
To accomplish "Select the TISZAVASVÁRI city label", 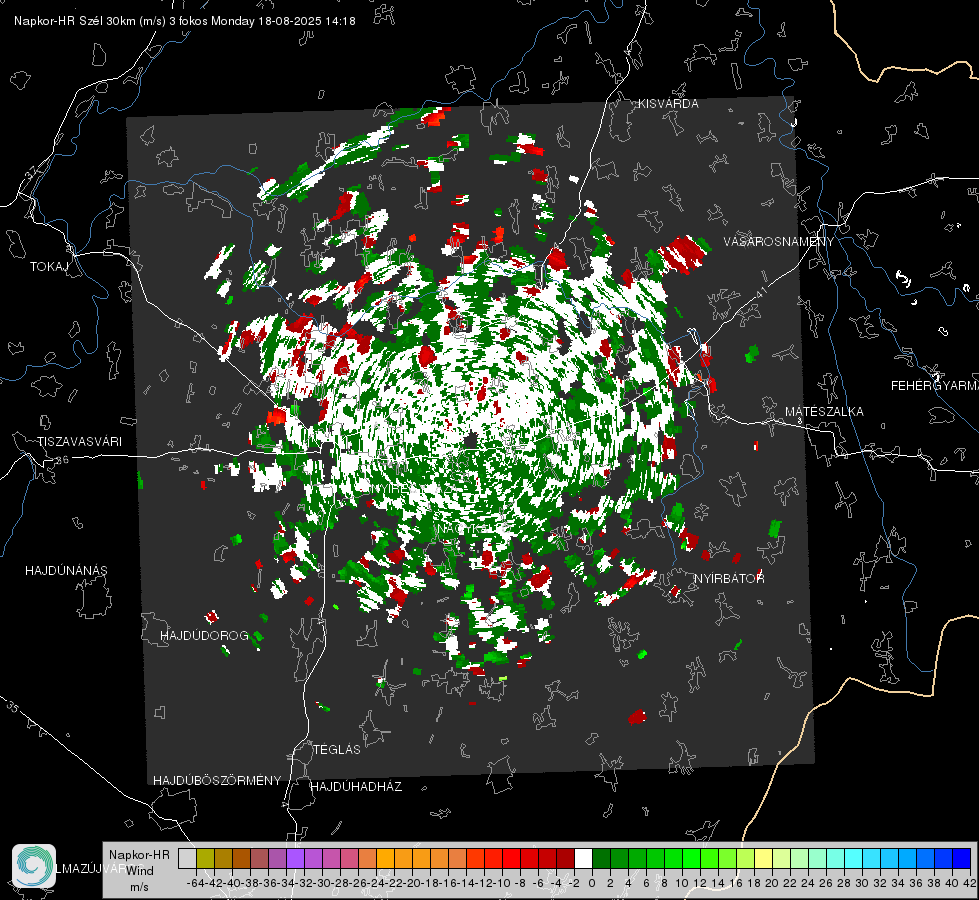I will (x=79, y=442).
